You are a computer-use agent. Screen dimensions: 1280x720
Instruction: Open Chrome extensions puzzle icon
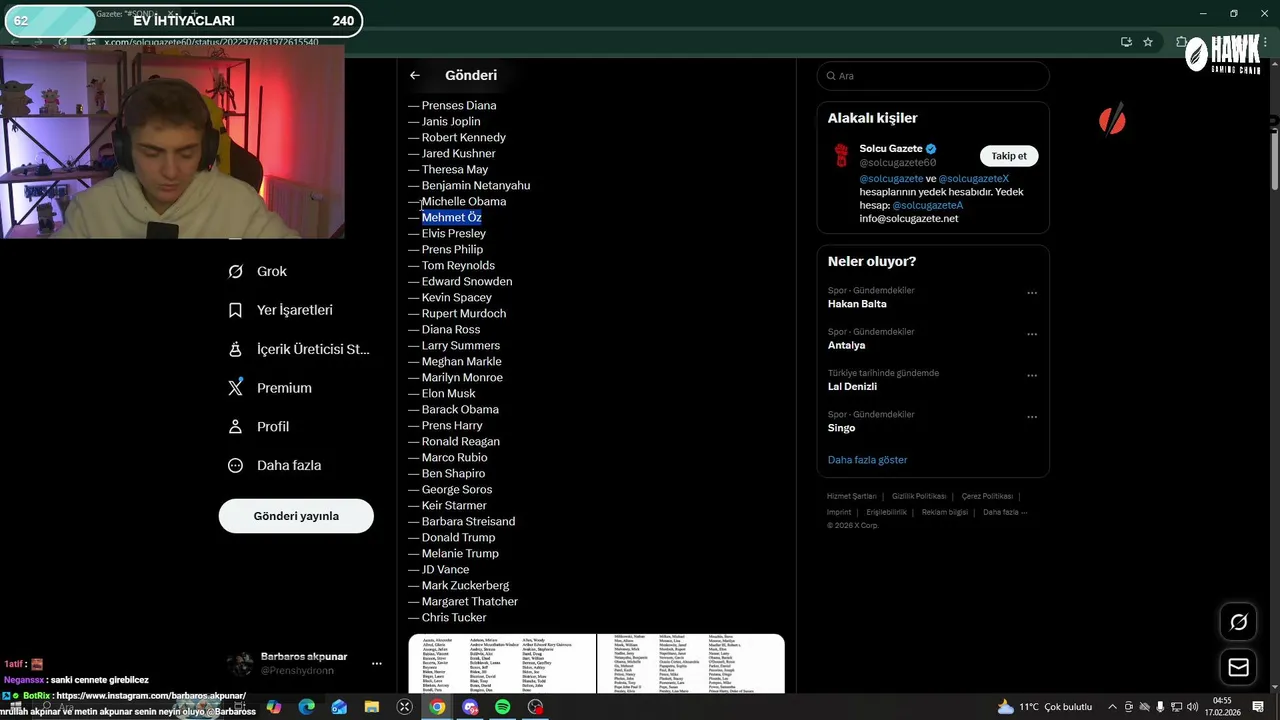1181,42
